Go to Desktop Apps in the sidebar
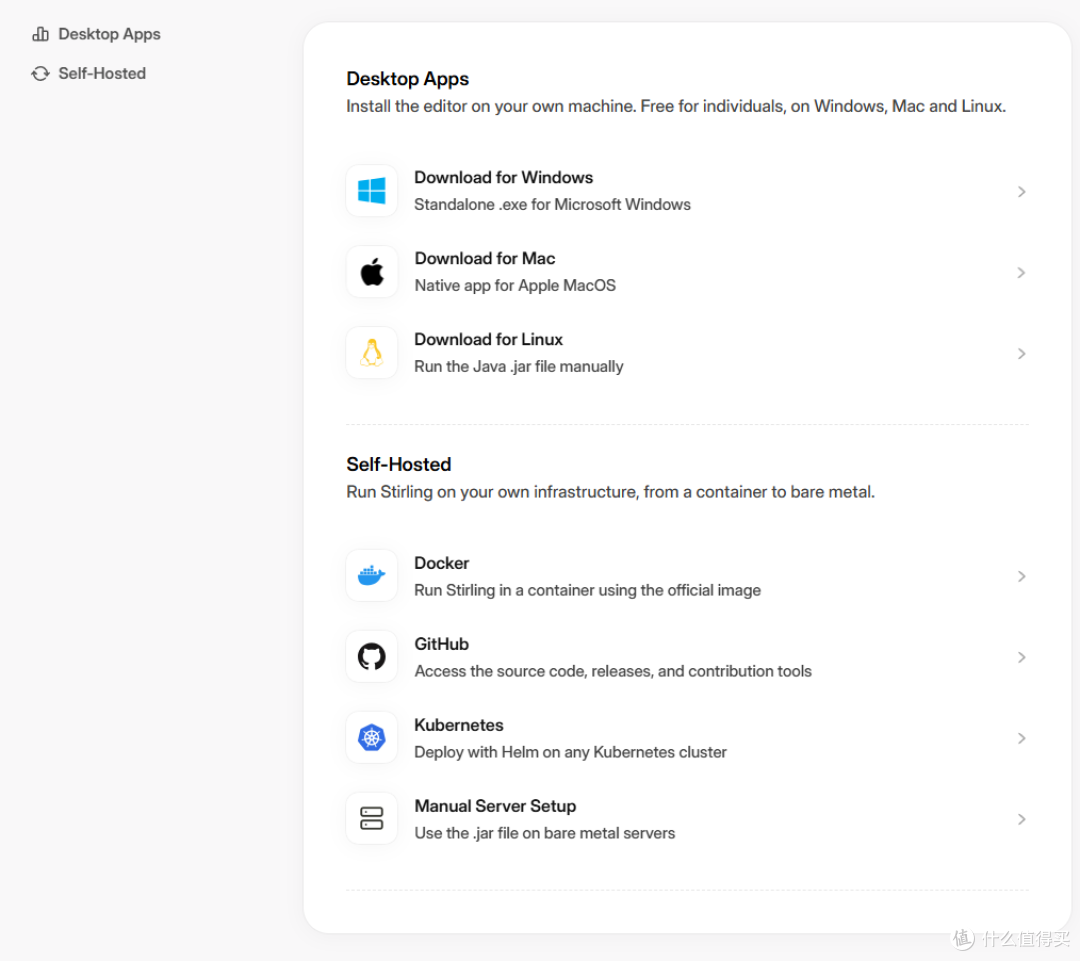The height and width of the screenshot is (961, 1080). [109, 34]
